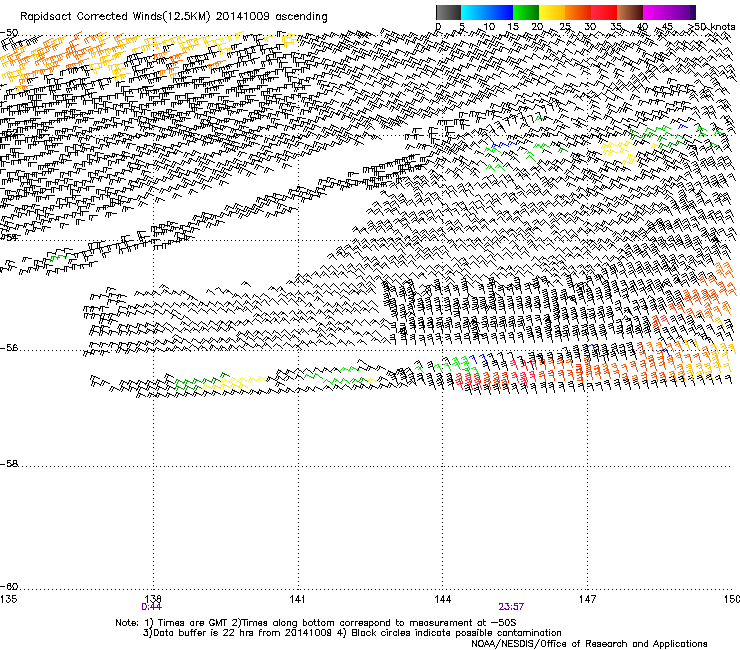Choose the magenta 40-45 knots legend swatch

tap(656, 12)
